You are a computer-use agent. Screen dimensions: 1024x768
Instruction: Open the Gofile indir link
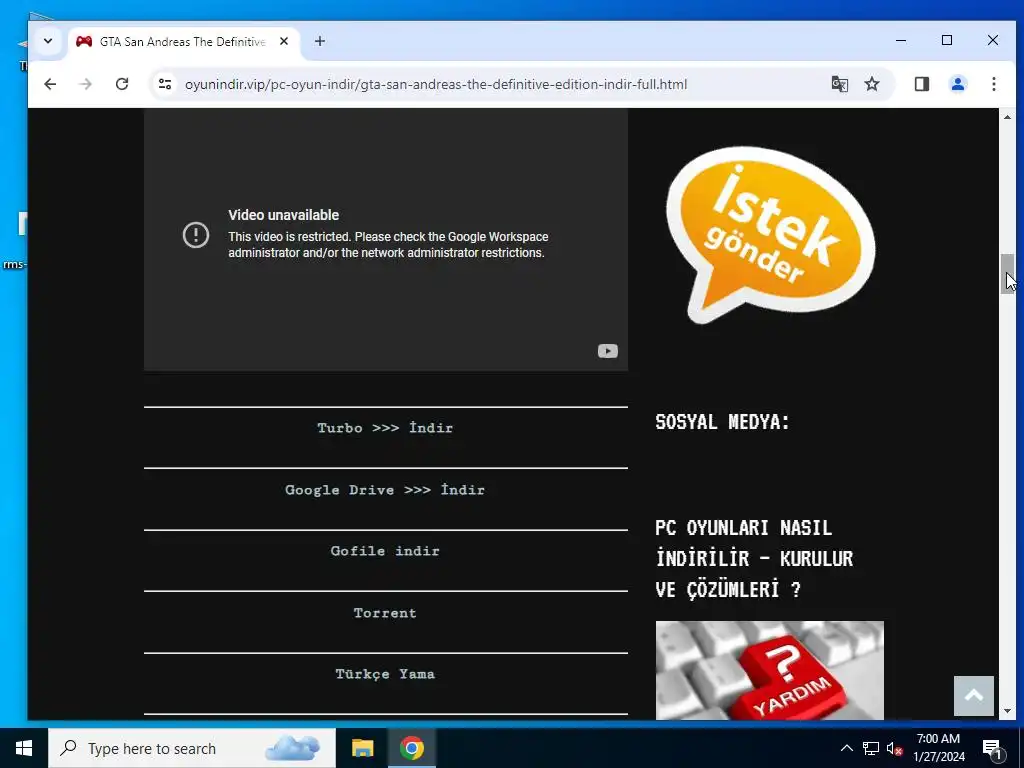[385, 551]
